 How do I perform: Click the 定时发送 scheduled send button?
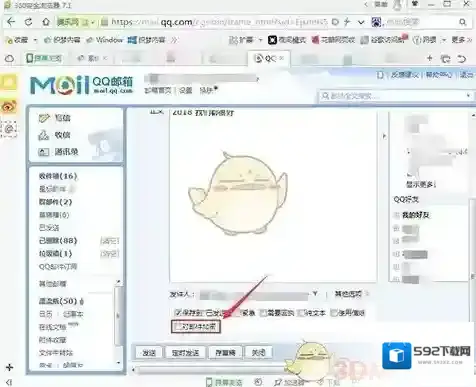click(x=186, y=353)
